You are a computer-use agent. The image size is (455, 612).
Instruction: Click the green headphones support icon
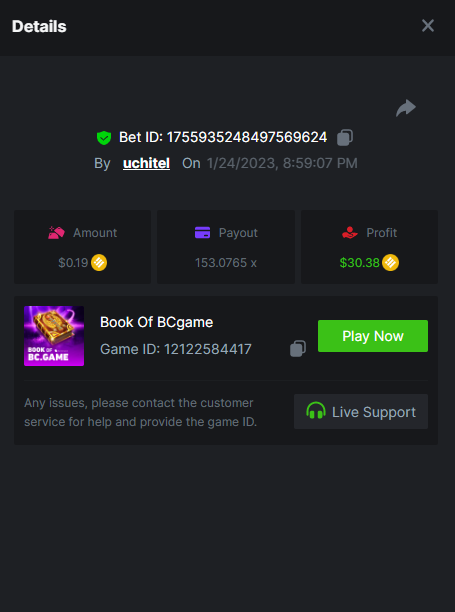click(x=316, y=411)
